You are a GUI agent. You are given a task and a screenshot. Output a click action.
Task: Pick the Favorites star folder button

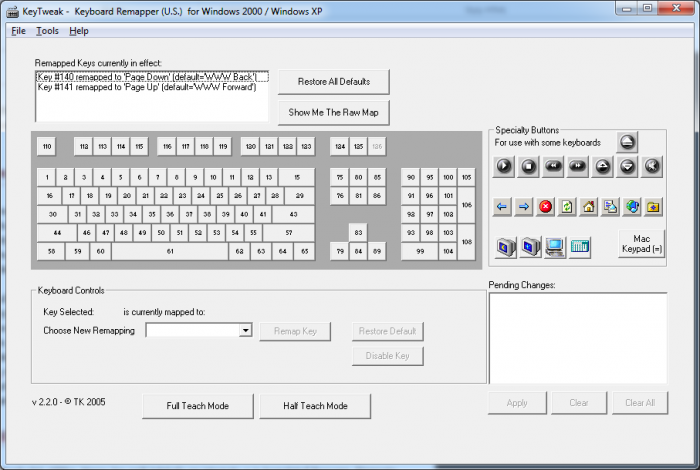click(x=653, y=207)
